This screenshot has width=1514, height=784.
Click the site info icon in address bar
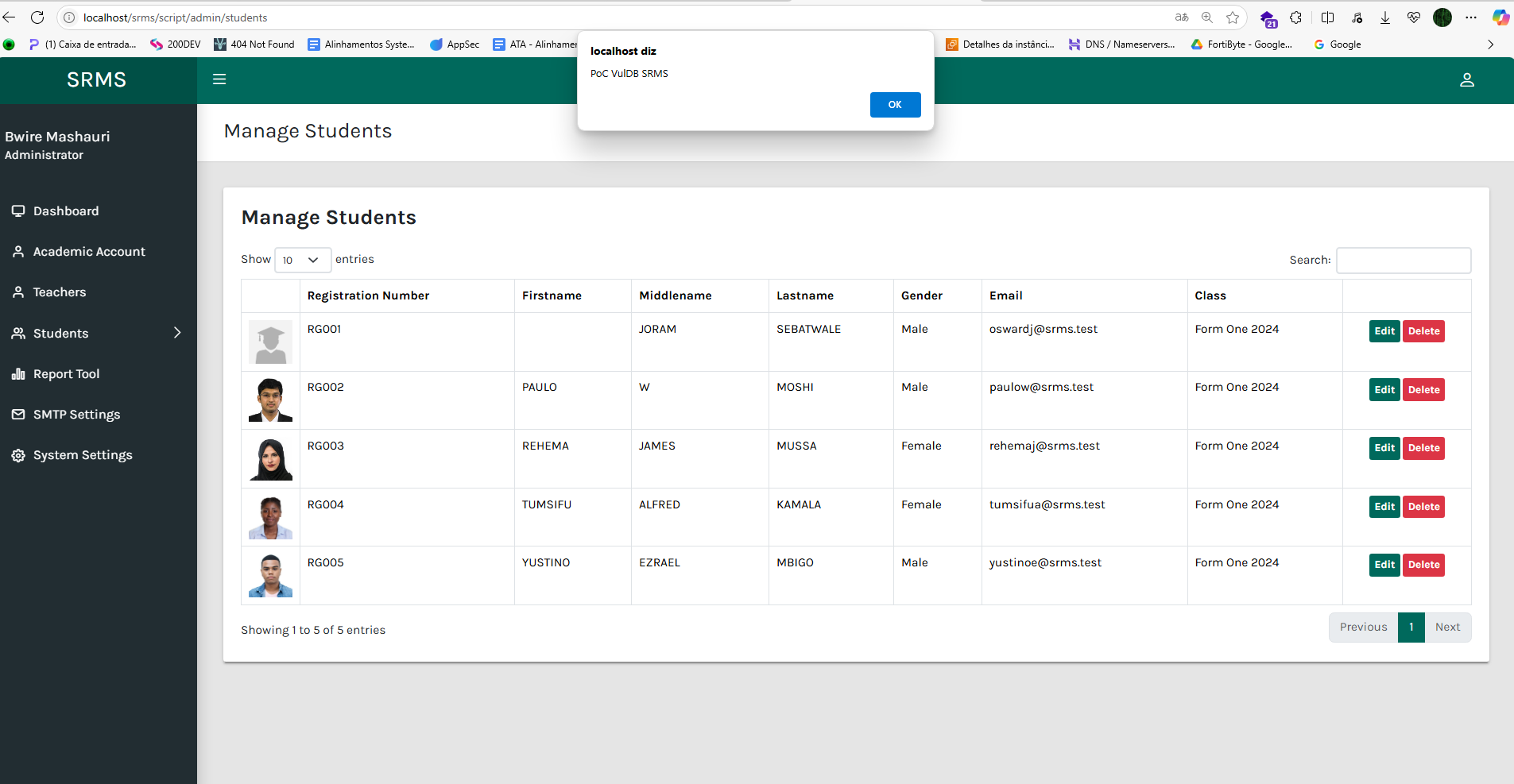pos(69,17)
